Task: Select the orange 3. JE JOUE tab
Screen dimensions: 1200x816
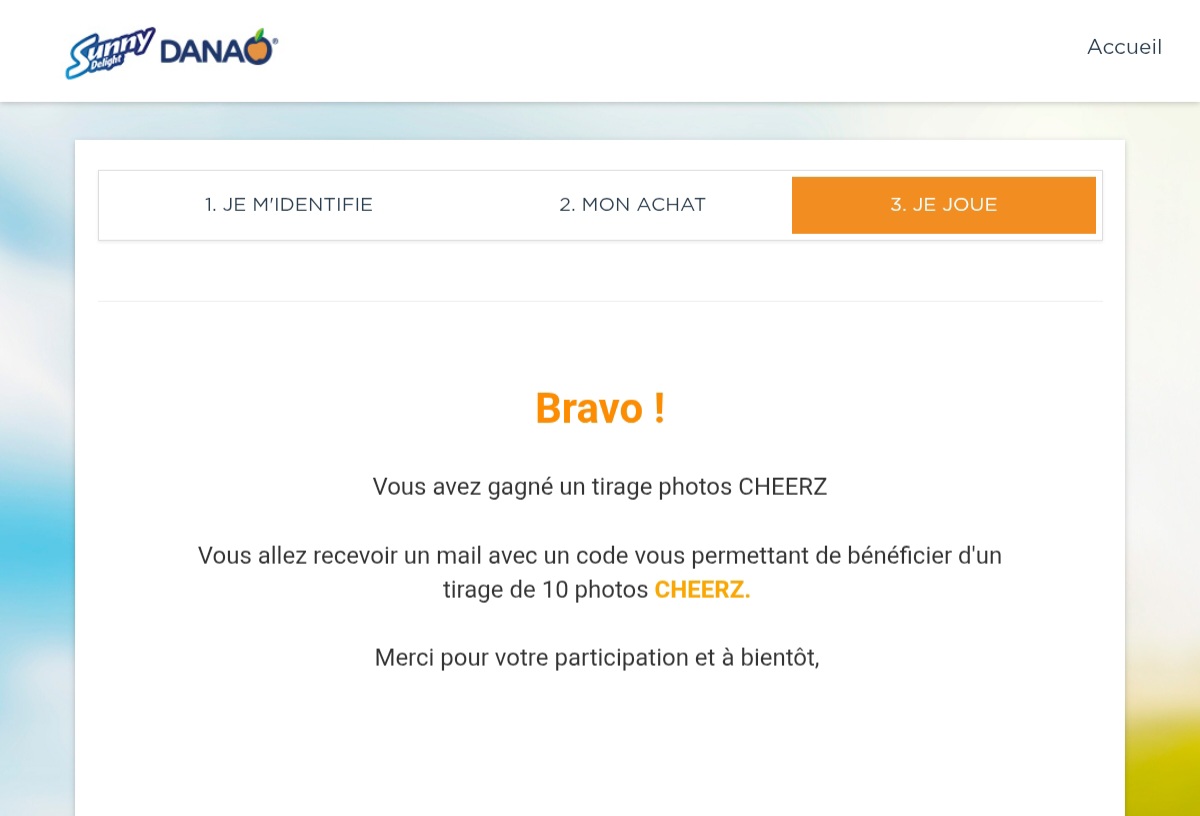Action: (x=944, y=205)
